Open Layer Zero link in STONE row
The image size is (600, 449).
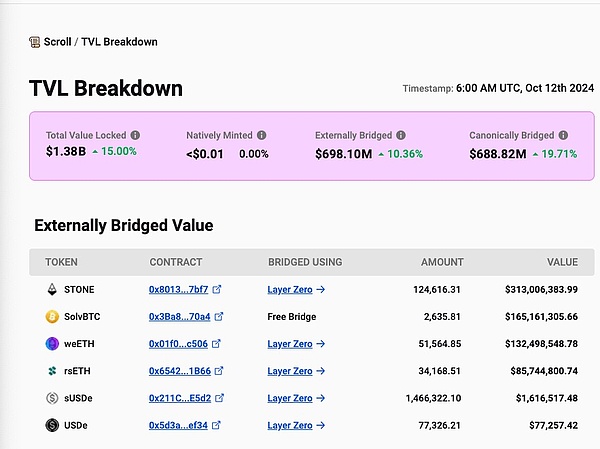[290, 289]
